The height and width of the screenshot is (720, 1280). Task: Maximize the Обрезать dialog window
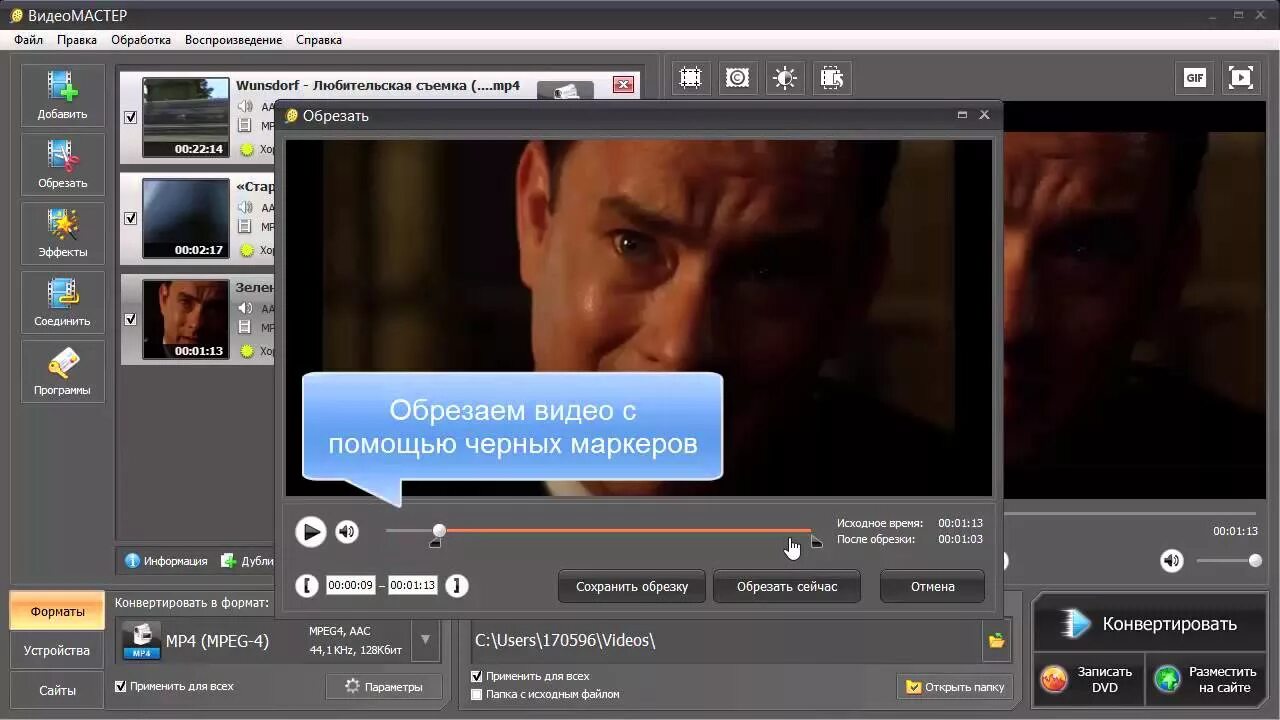(x=962, y=115)
